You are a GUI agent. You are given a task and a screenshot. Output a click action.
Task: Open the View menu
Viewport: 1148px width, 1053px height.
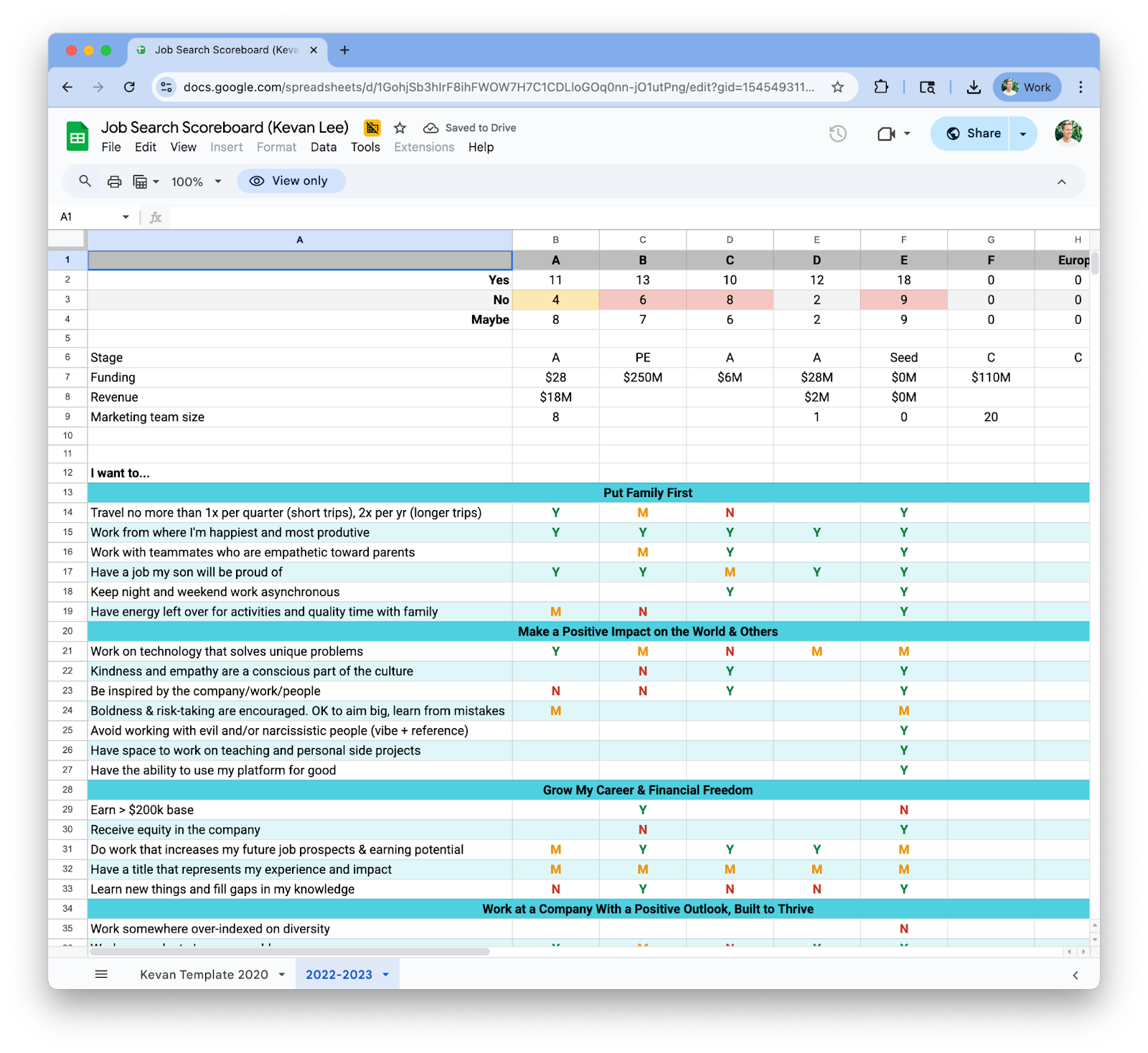pos(183,147)
